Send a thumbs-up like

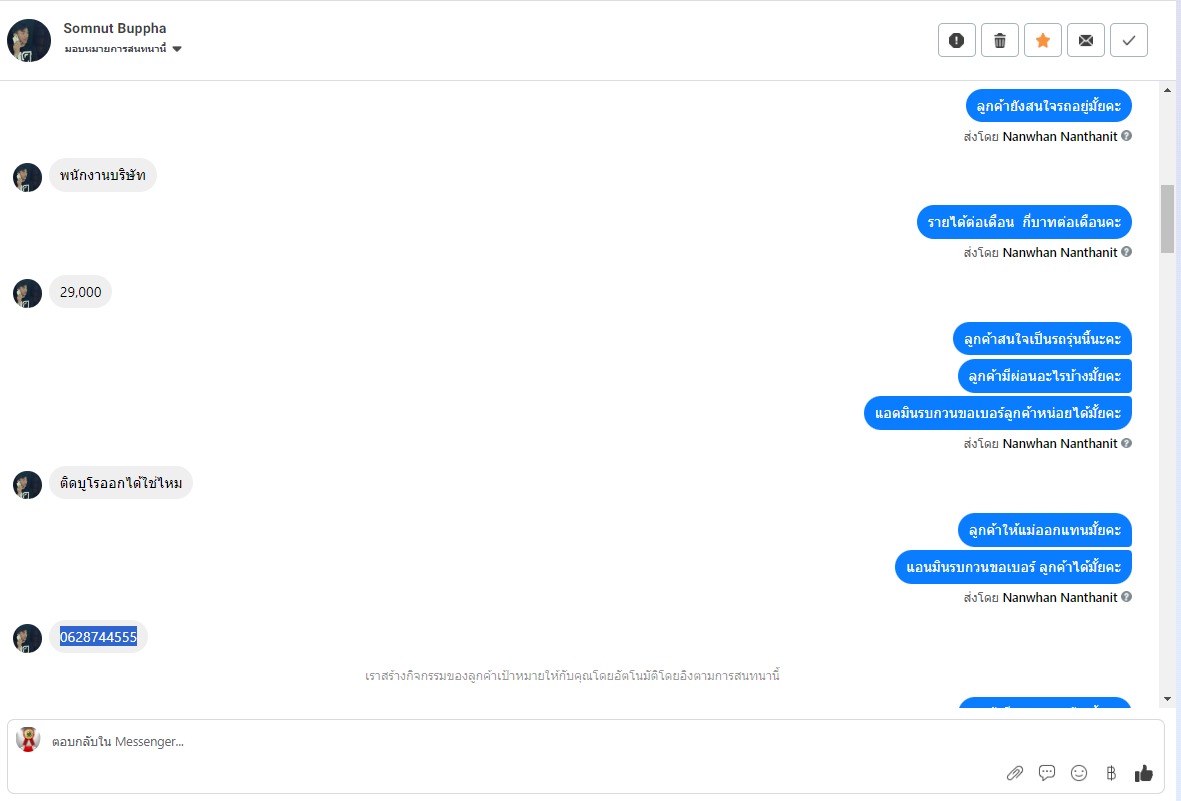[x=1144, y=773]
